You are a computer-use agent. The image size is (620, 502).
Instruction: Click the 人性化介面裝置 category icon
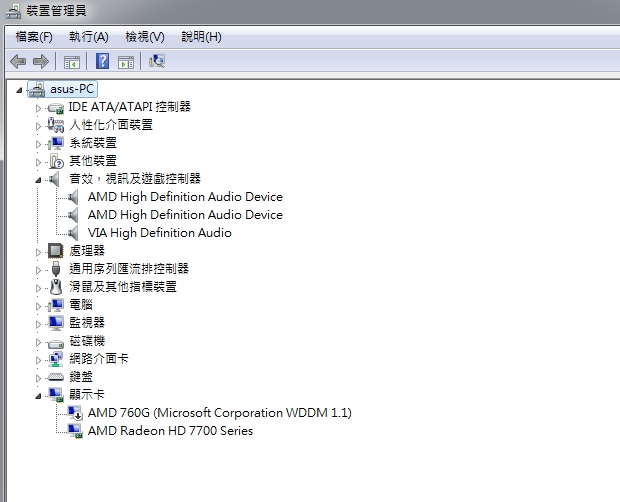[x=55, y=125]
